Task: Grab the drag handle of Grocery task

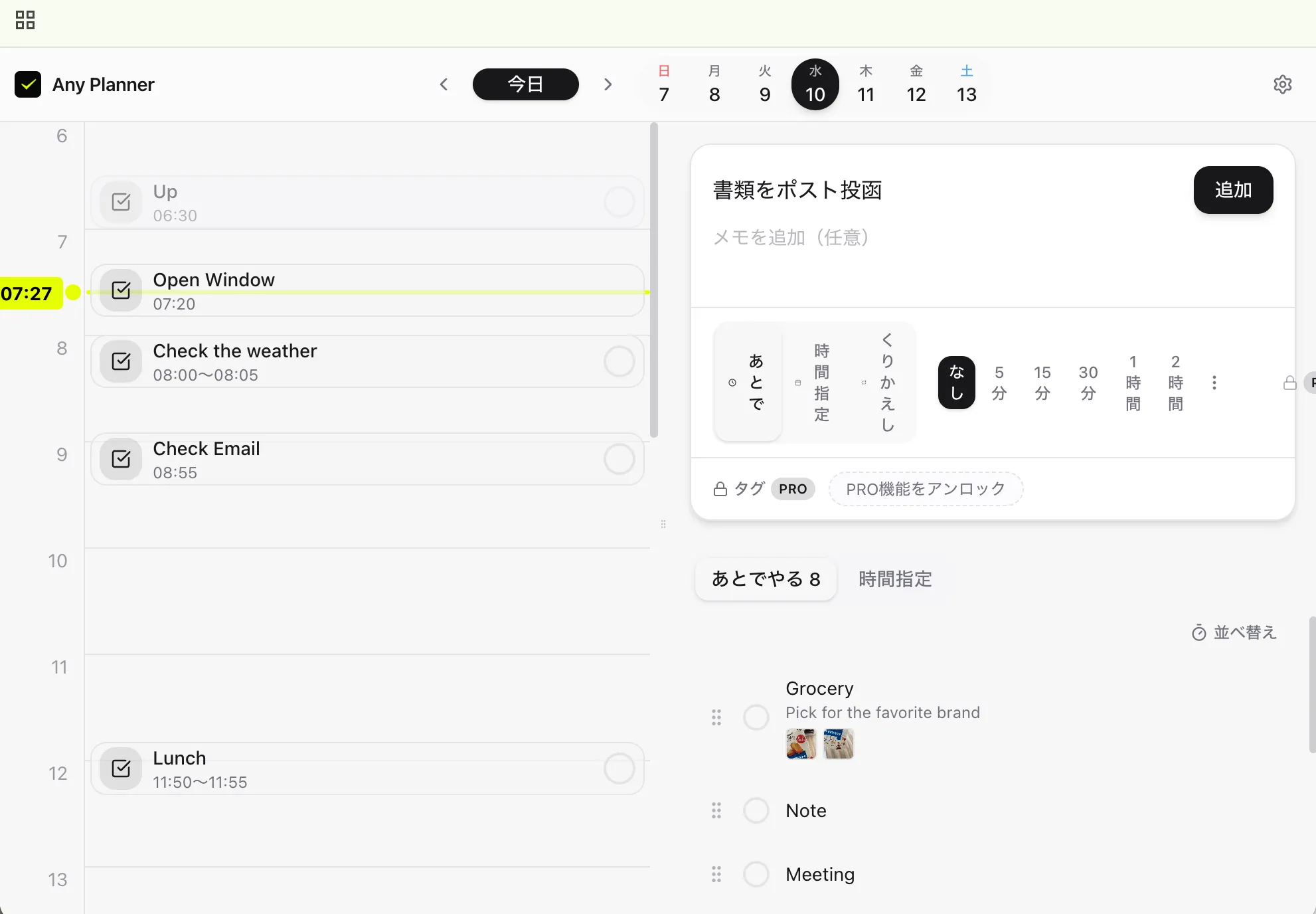Action: coord(716,717)
